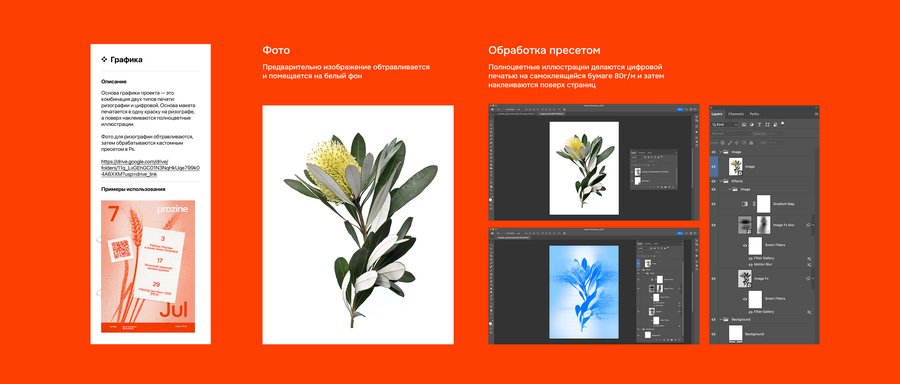Select the Background layer thumbnail
Image resolution: width=900 pixels, height=384 pixels.
pyautogui.click(x=736, y=334)
